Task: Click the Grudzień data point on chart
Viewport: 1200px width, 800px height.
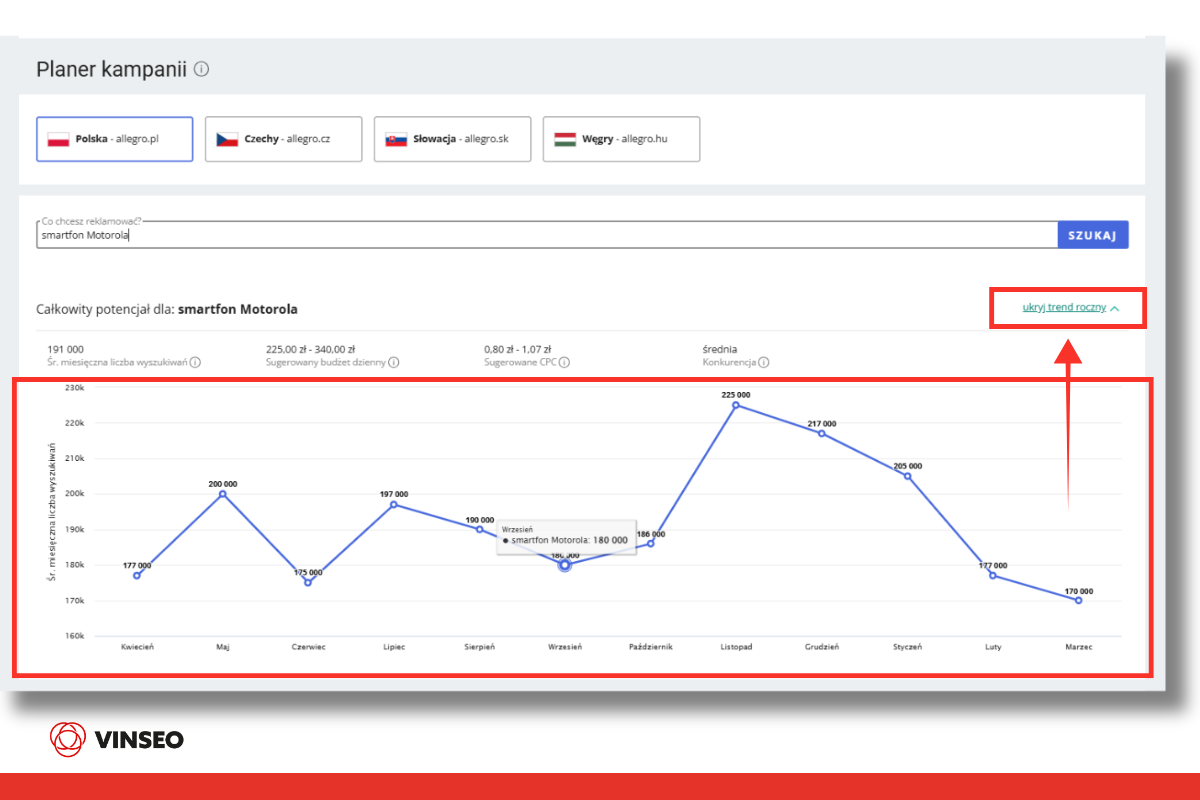Action: point(822,433)
